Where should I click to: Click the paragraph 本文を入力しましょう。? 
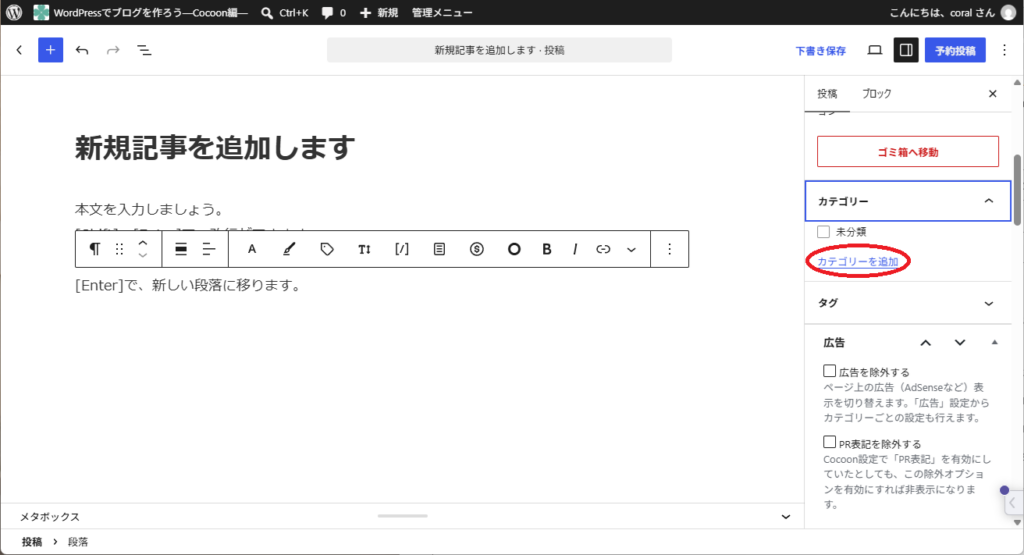point(150,210)
